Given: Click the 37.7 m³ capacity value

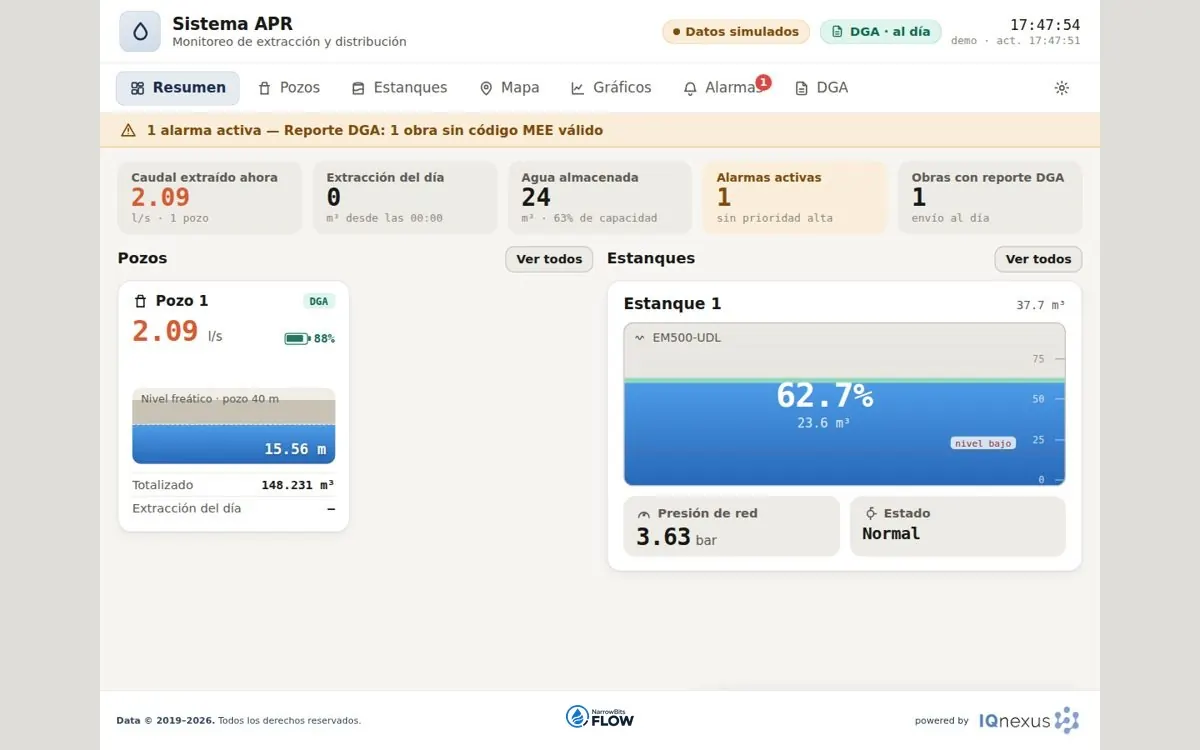Looking at the screenshot, I should (x=1041, y=305).
